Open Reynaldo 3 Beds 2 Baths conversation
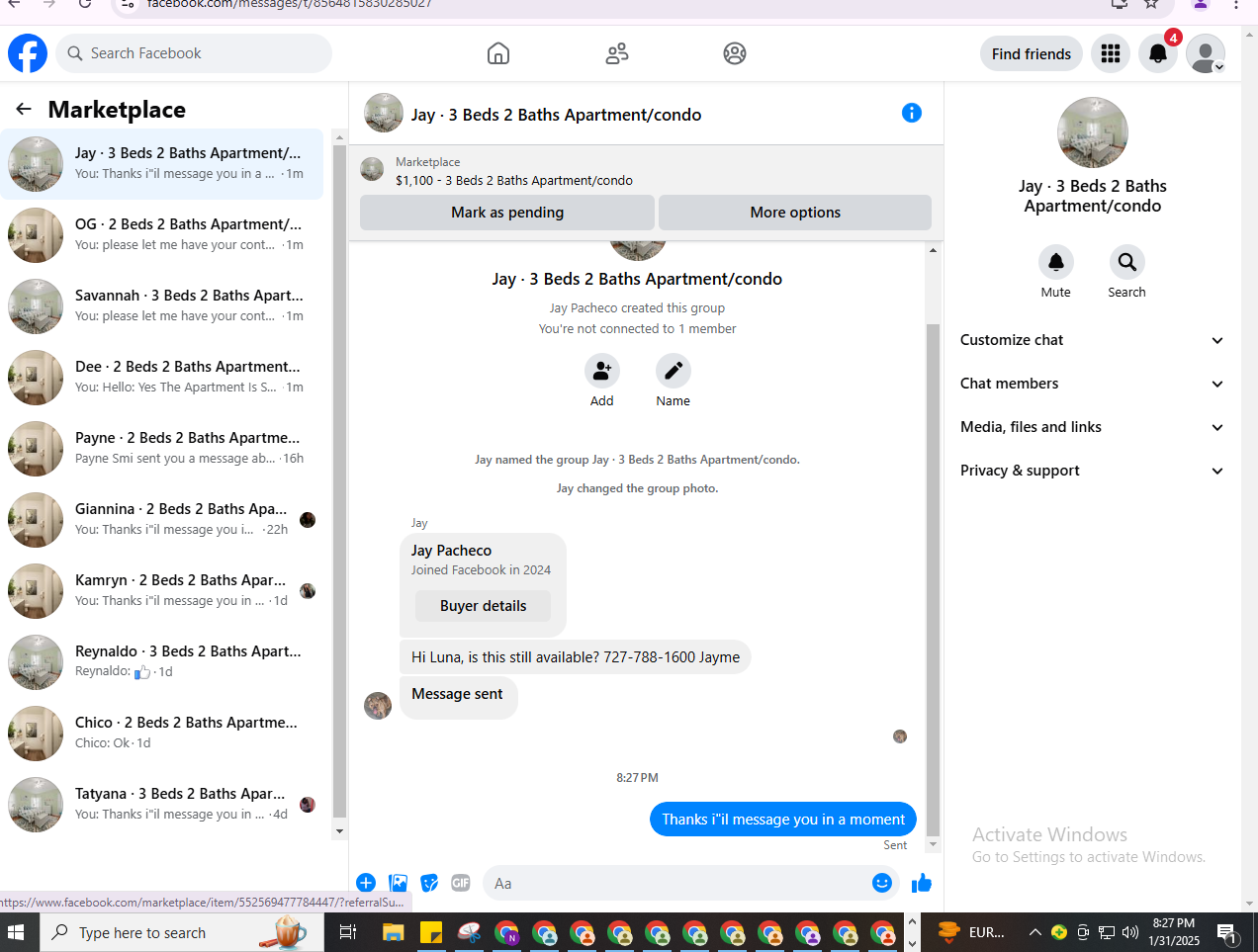The width and height of the screenshot is (1258, 952). click(162, 662)
